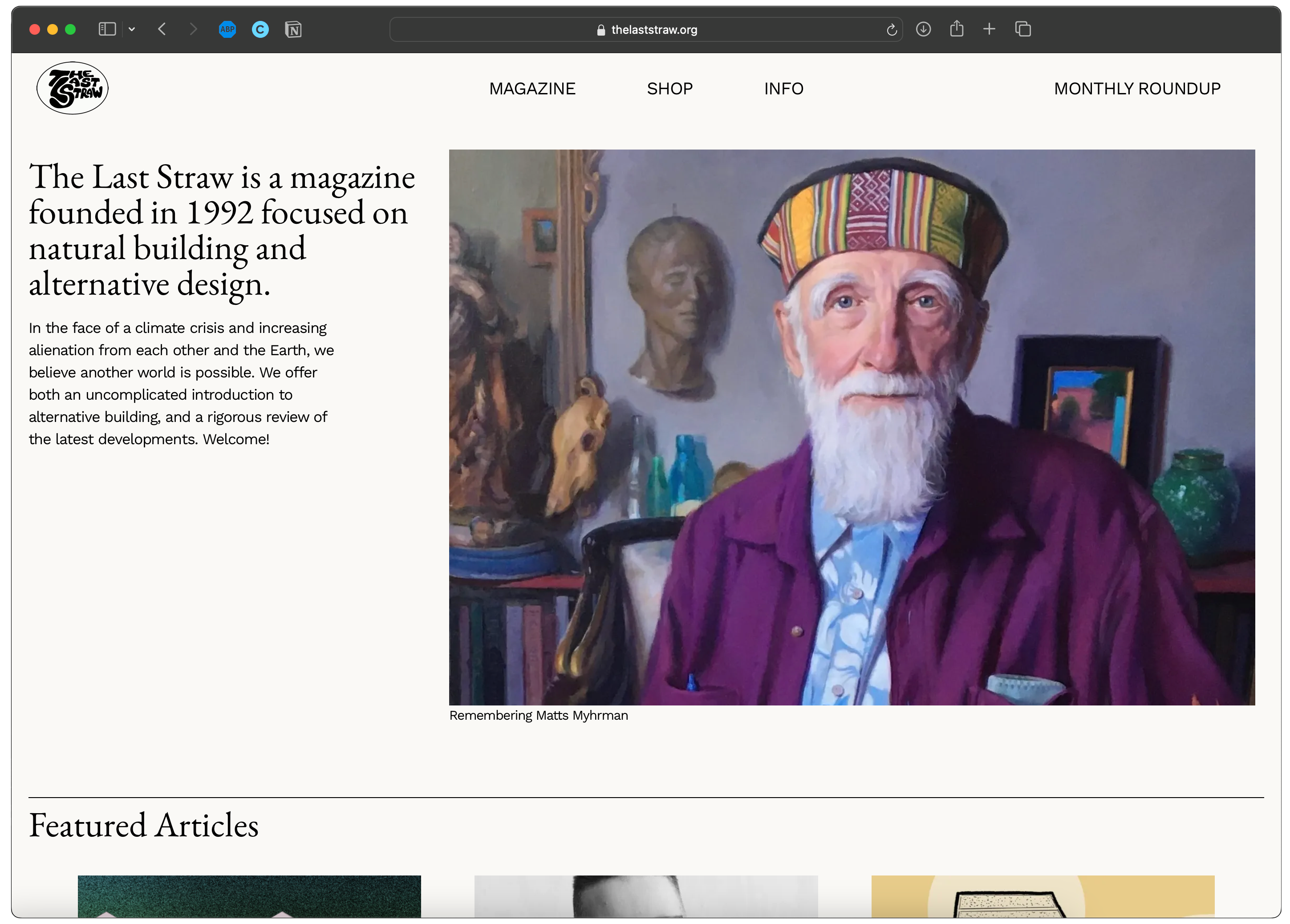Open the INFO menu item

pos(783,89)
